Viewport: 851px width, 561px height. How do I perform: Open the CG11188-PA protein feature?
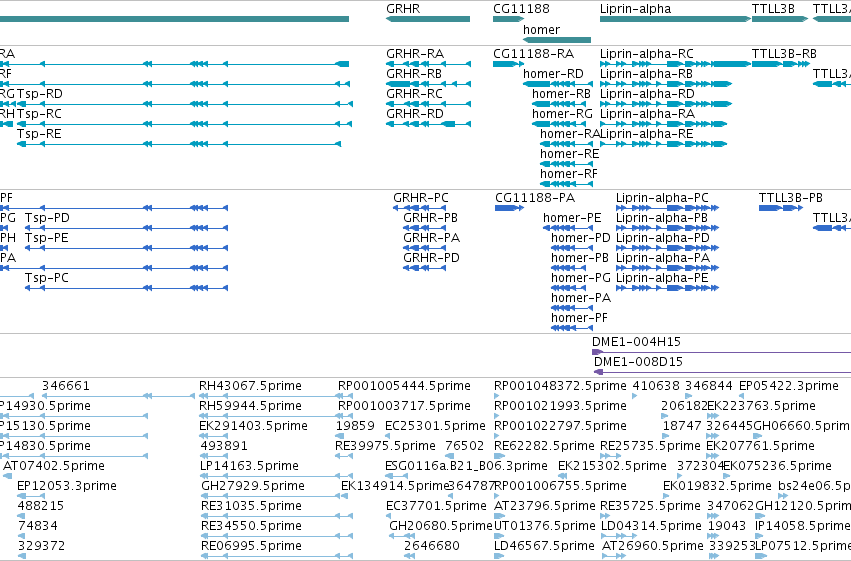coord(535,198)
